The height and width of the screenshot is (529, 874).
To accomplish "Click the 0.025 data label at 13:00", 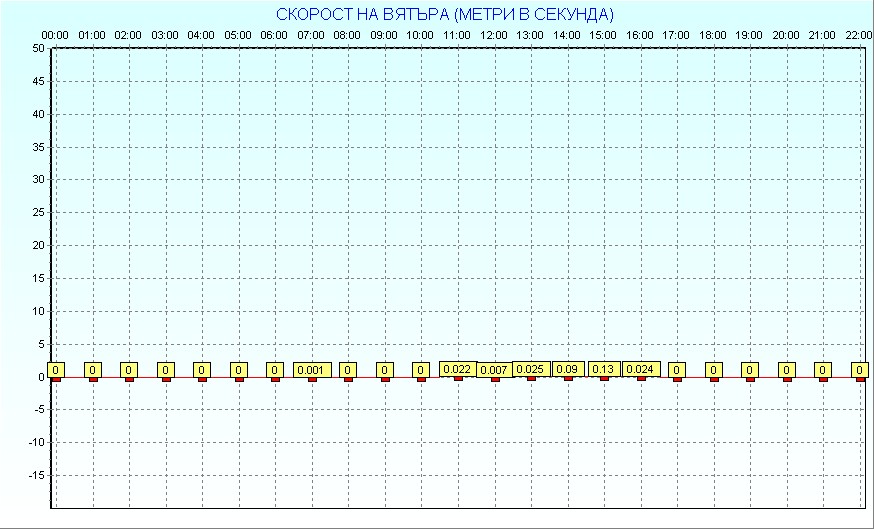I will click(x=530, y=369).
